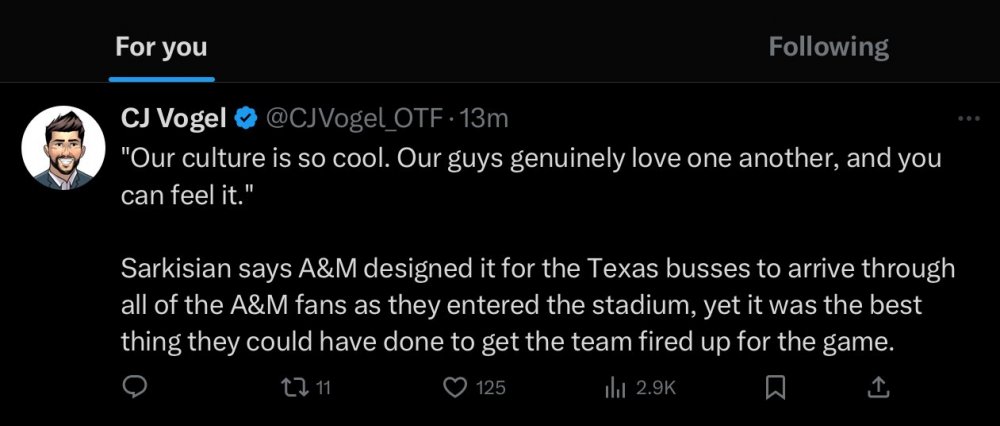
Task: Click the 2.9K views count
Action: pos(656,388)
